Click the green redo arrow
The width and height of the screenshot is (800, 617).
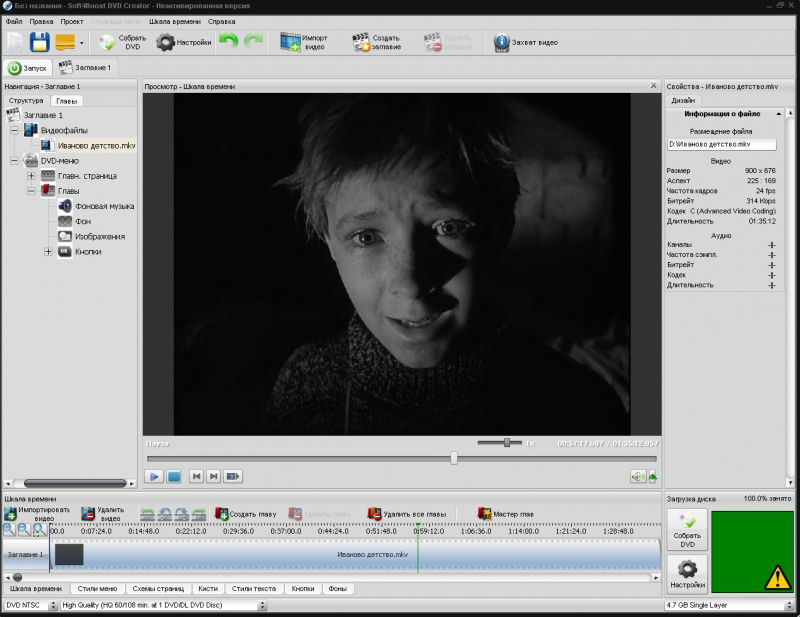coord(253,41)
